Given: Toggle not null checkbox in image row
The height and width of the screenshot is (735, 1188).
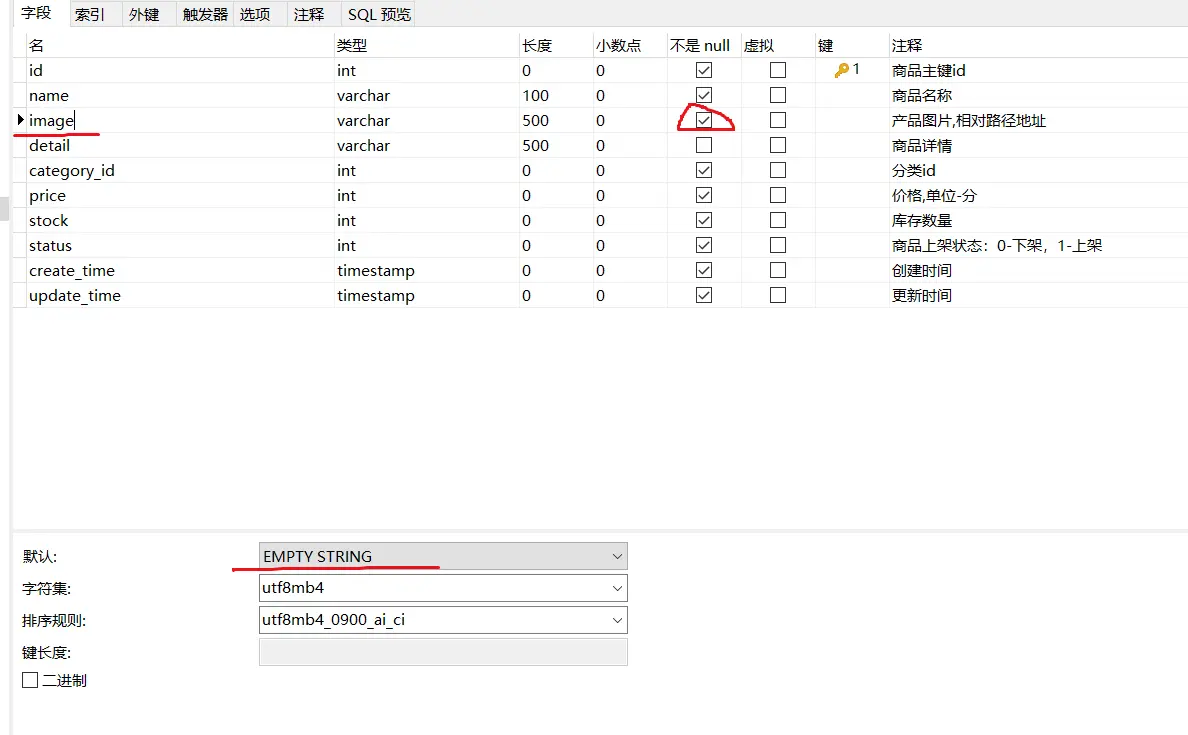Looking at the screenshot, I should click(704, 120).
